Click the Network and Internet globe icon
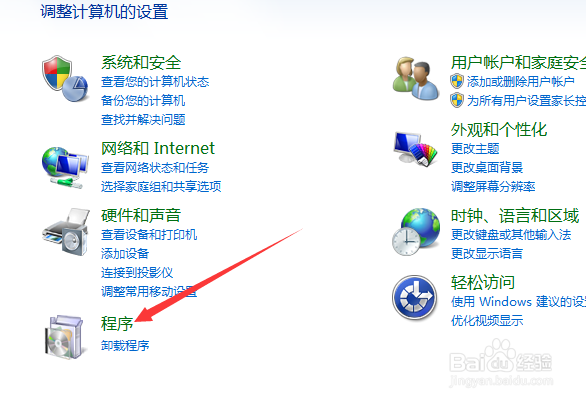 pos(65,167)
